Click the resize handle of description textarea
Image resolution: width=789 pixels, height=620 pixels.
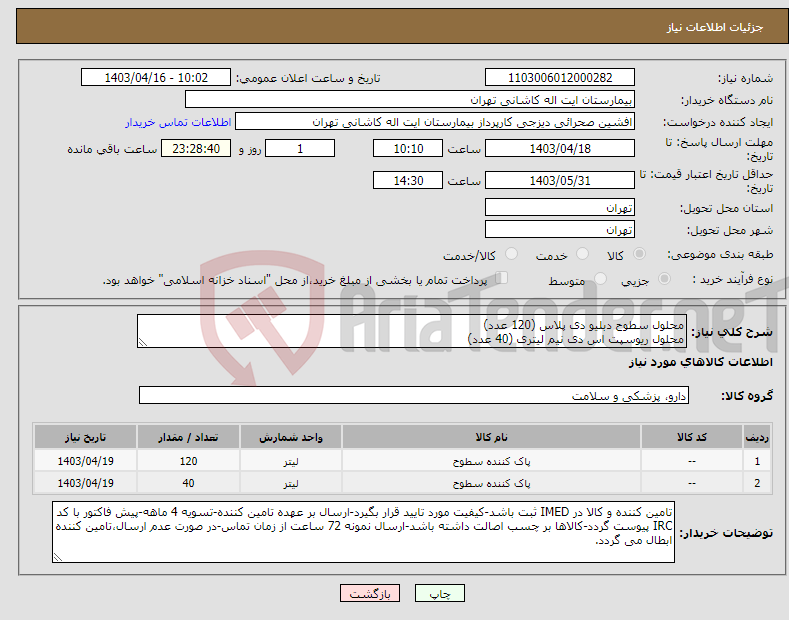point(143,343)
